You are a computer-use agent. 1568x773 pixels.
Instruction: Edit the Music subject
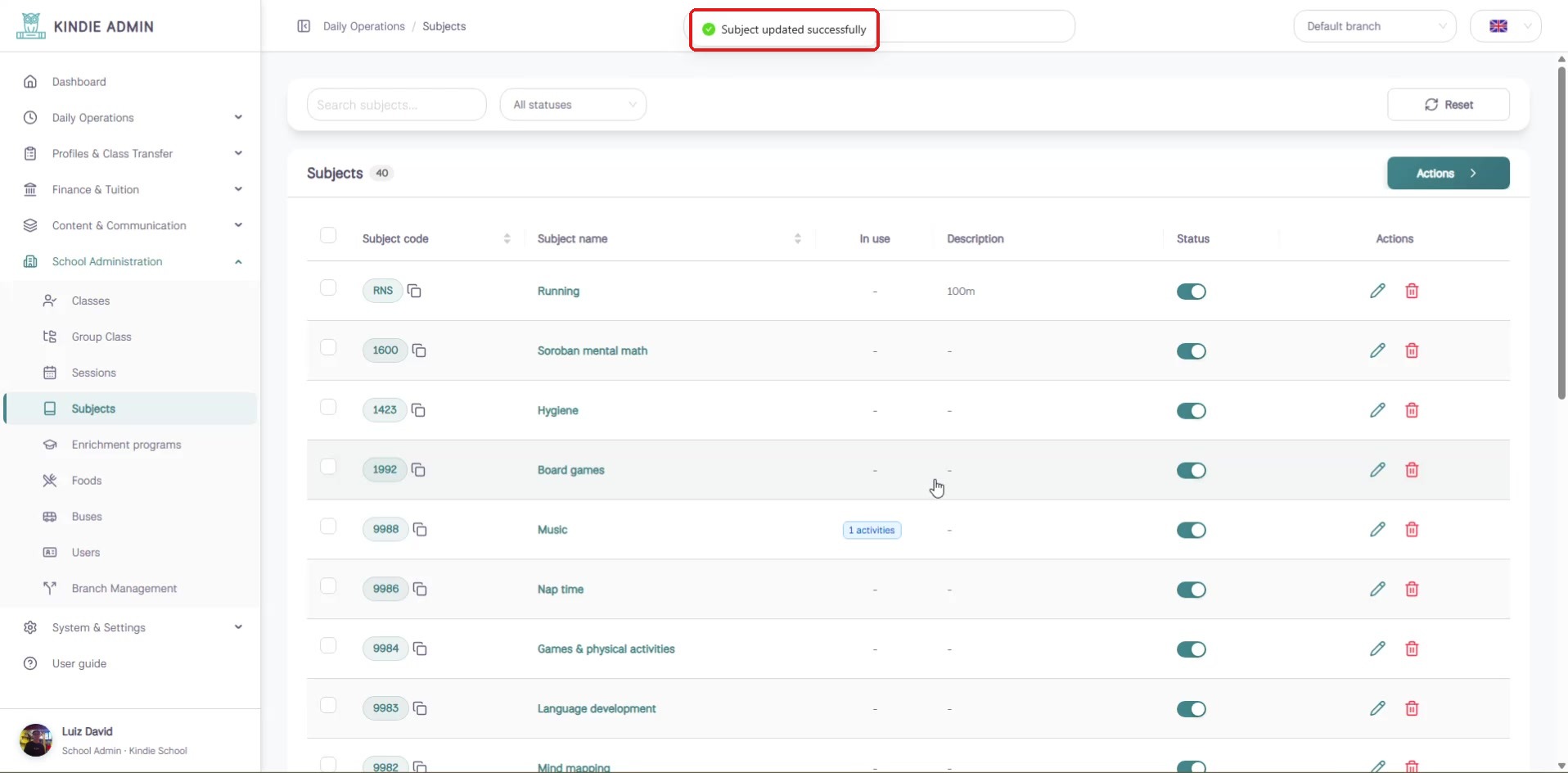coord(1377,530)
